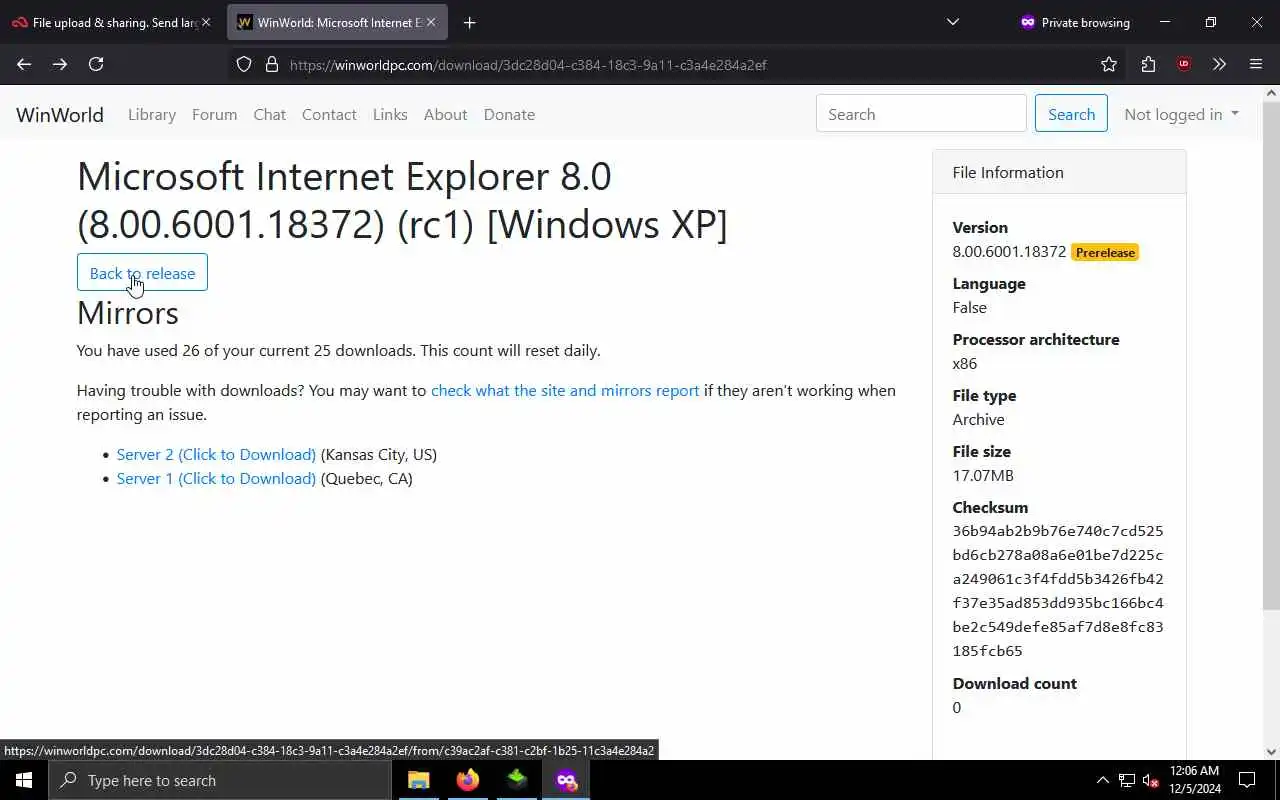The height and width of the screenshot is (800, 1280).
Task: Open the check site and mirrors report link
Action: (565, 390)
